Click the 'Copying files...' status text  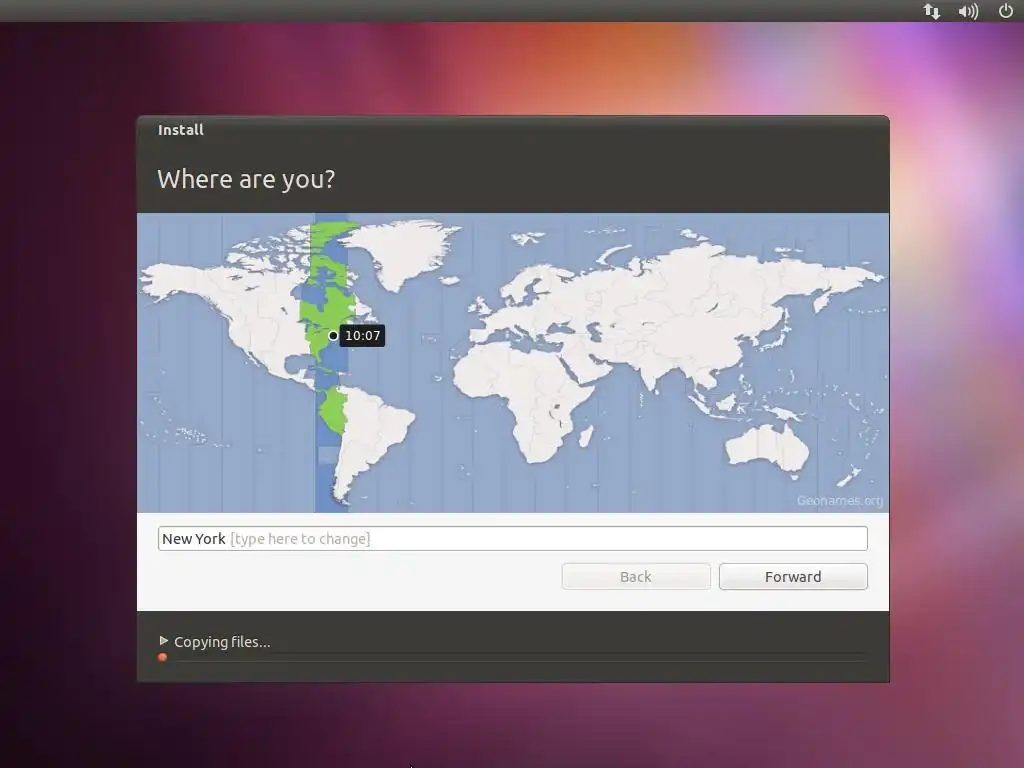coord(222,642)
